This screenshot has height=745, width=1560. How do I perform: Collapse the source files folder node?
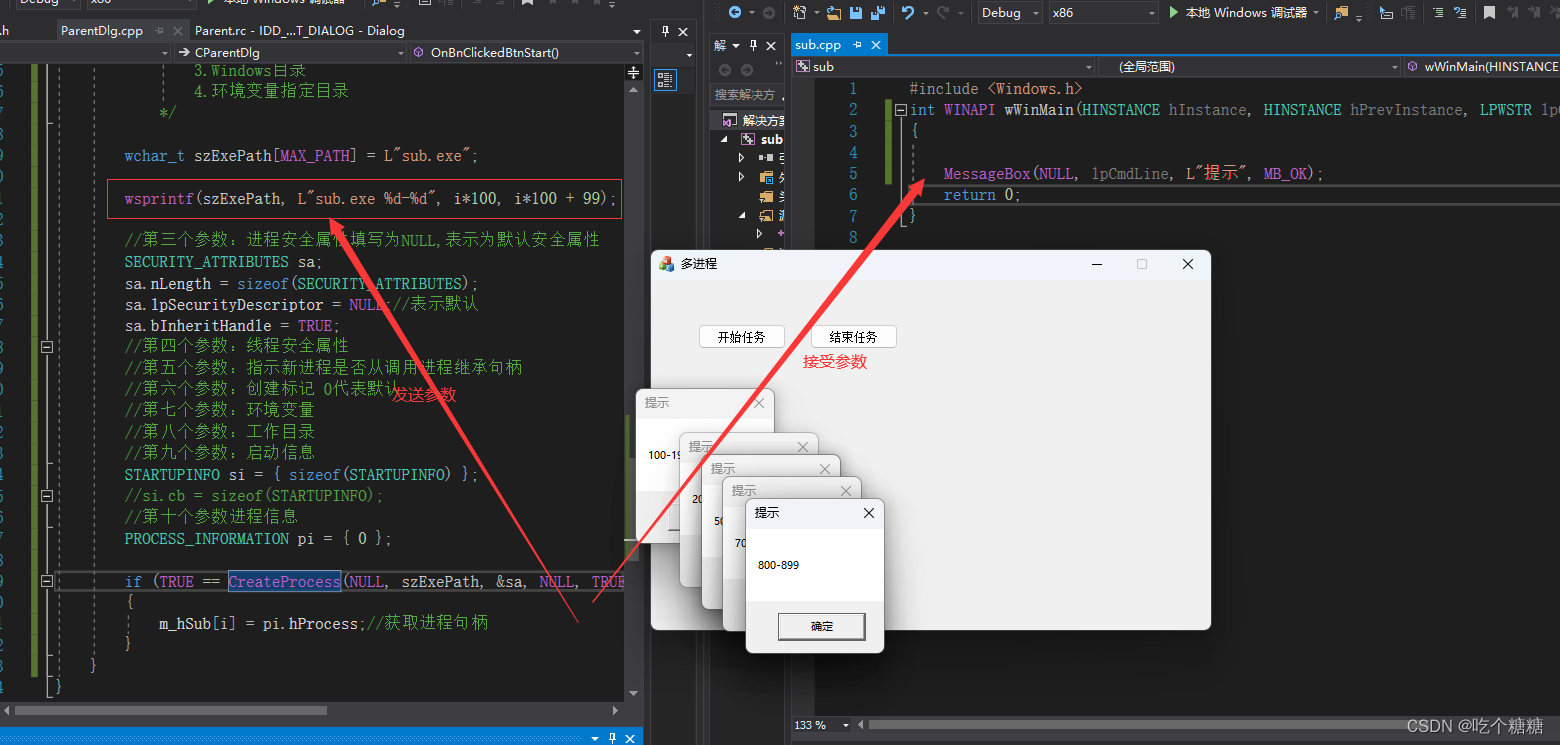tap(742, 215)
